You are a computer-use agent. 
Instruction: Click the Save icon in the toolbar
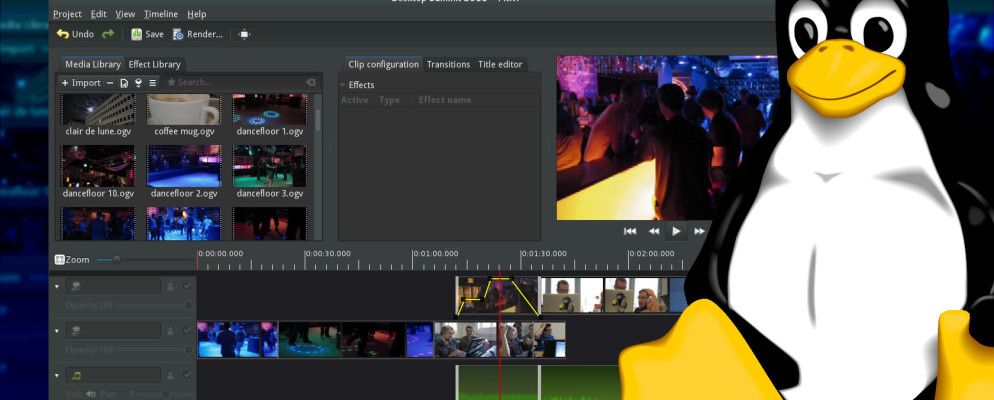coord(136,34)
